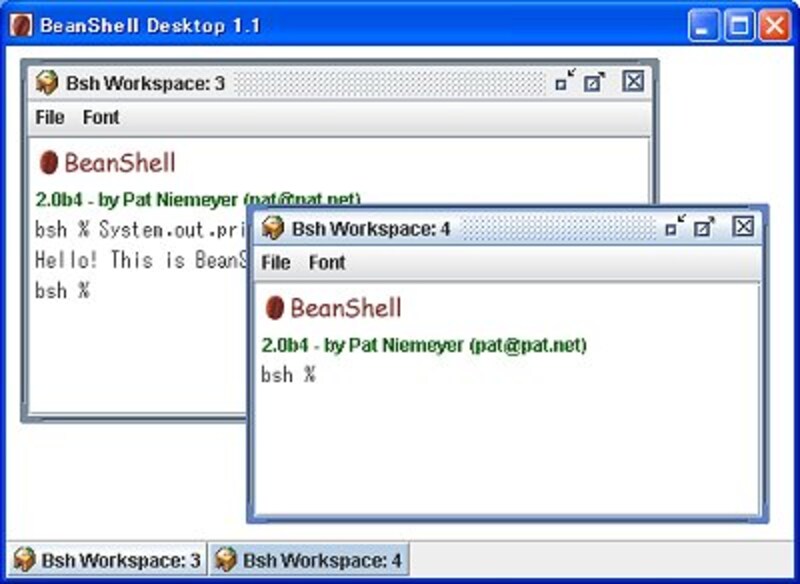800x584 pixels.
Task: Iconify the Bsh Workspace: 4 window
Action: coord(676,226)
